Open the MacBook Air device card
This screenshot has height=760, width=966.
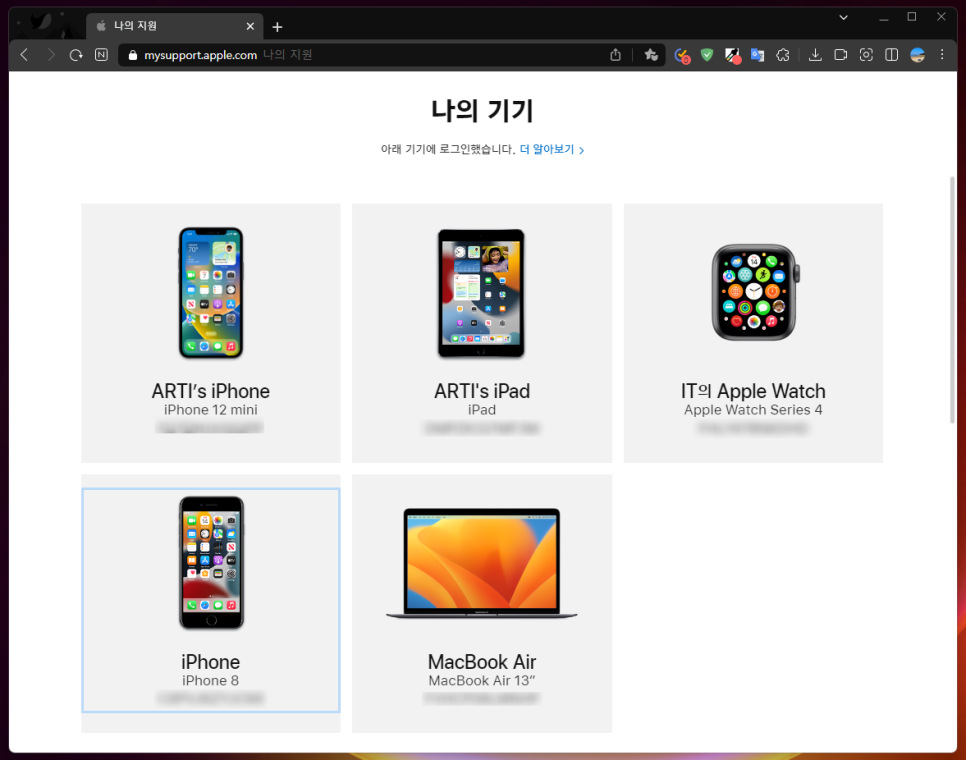coord(482,604)
